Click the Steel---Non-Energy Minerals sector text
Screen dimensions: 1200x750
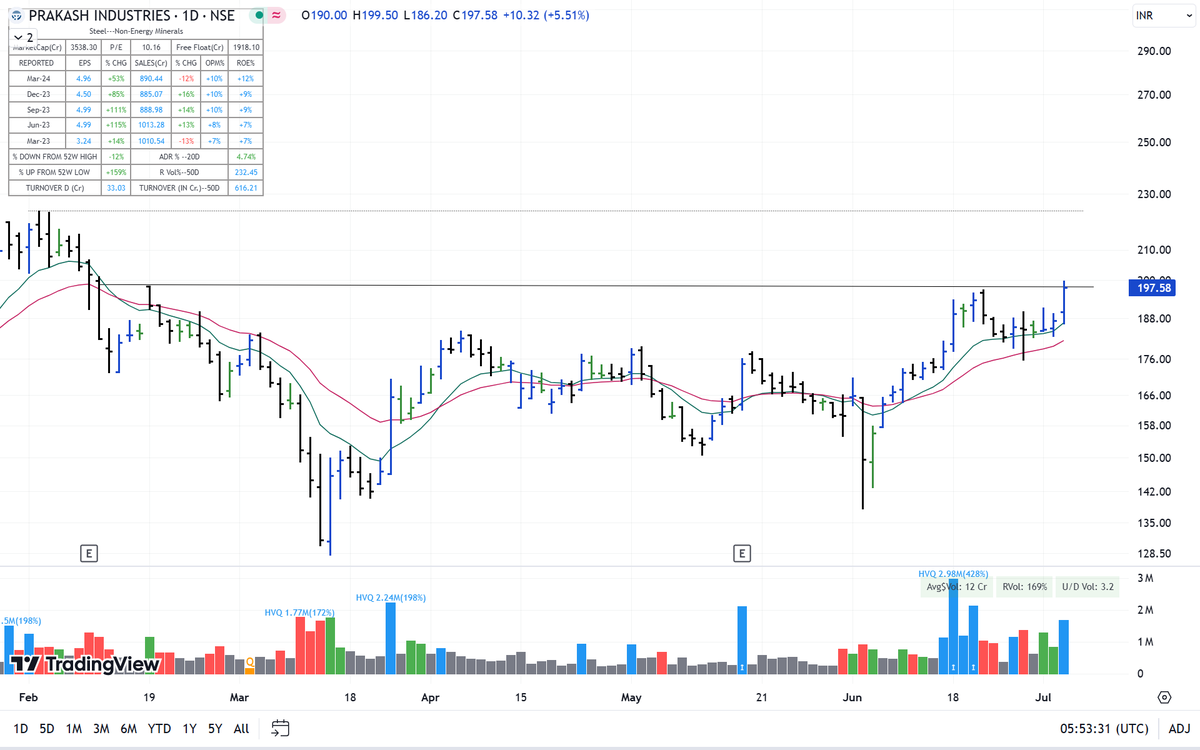135,32
